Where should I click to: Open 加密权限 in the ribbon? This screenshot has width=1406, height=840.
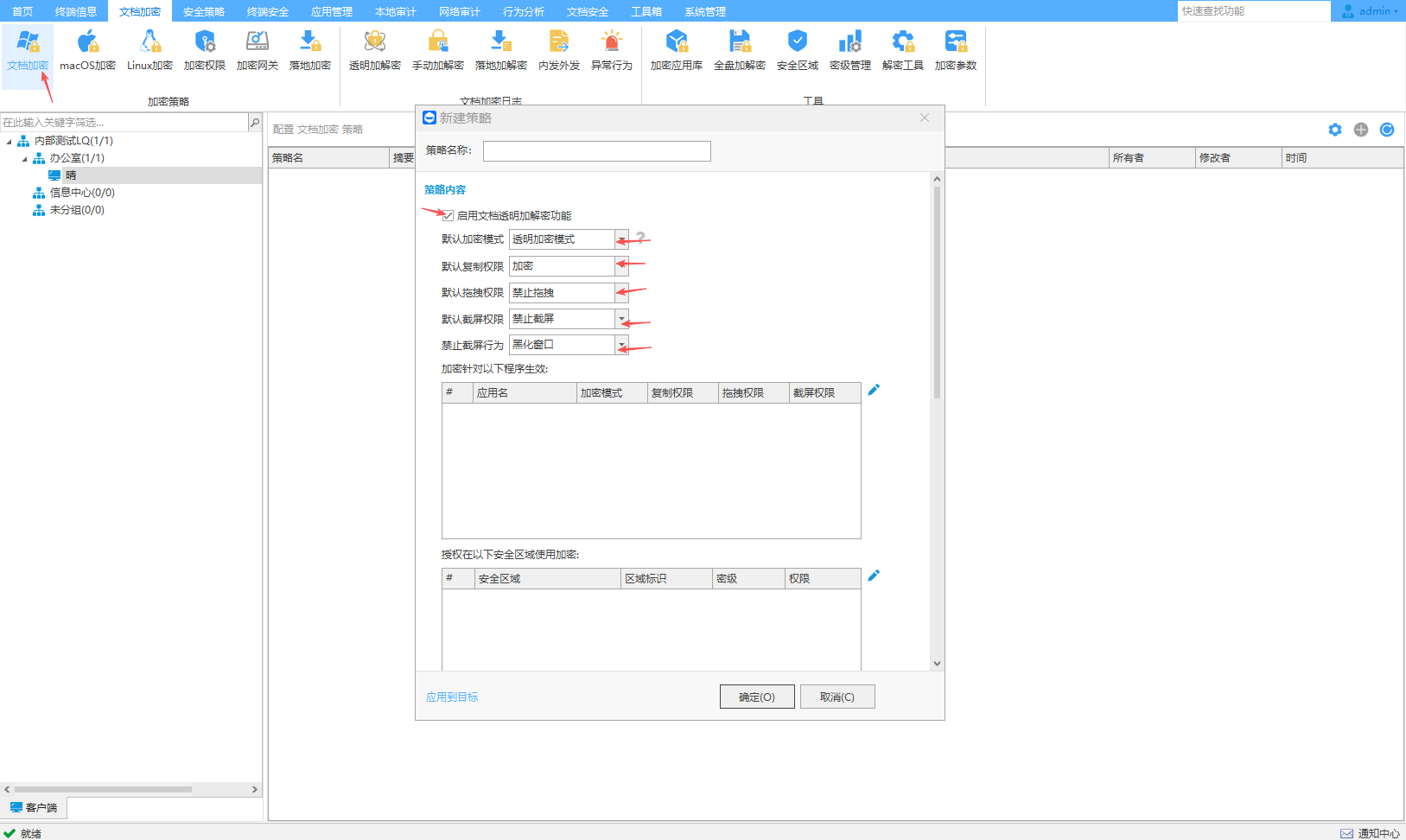204,50
